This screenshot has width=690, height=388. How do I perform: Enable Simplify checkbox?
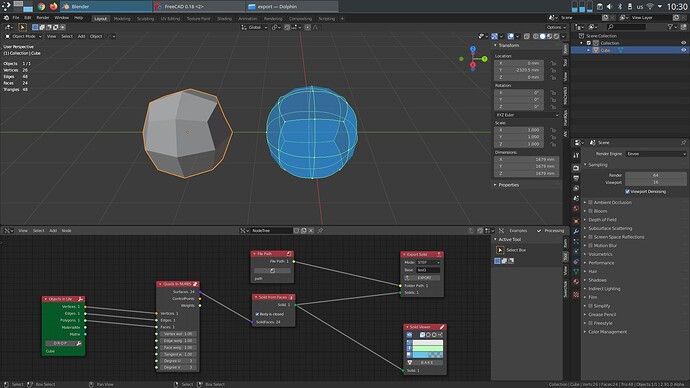pyautogui.click(x=591, y=306)
